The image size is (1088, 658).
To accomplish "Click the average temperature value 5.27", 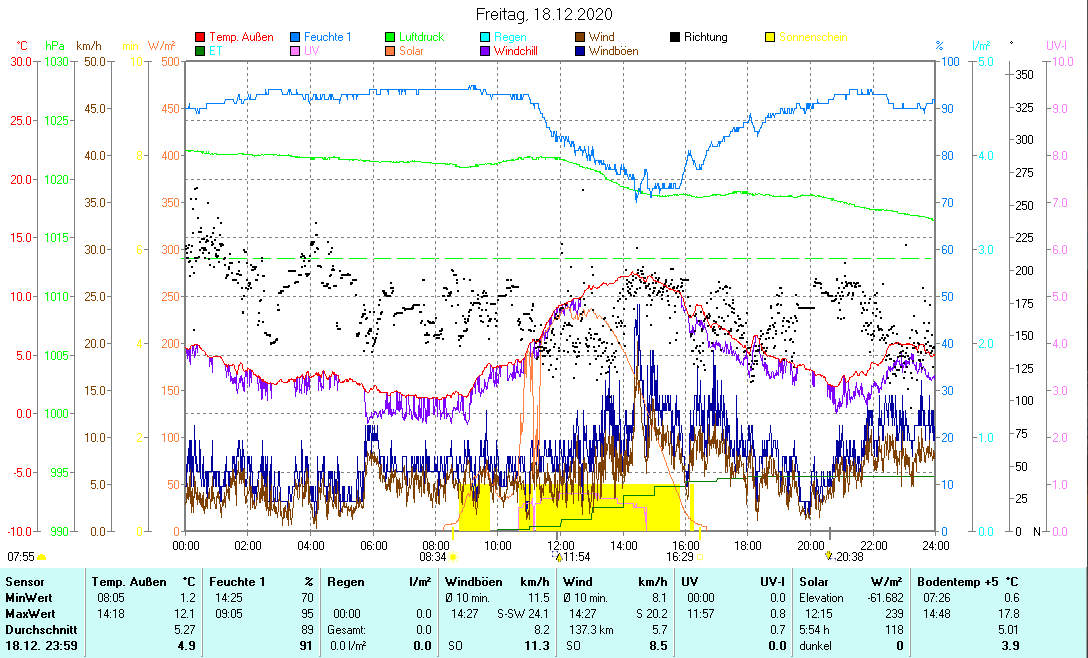I will click(185, 630).
